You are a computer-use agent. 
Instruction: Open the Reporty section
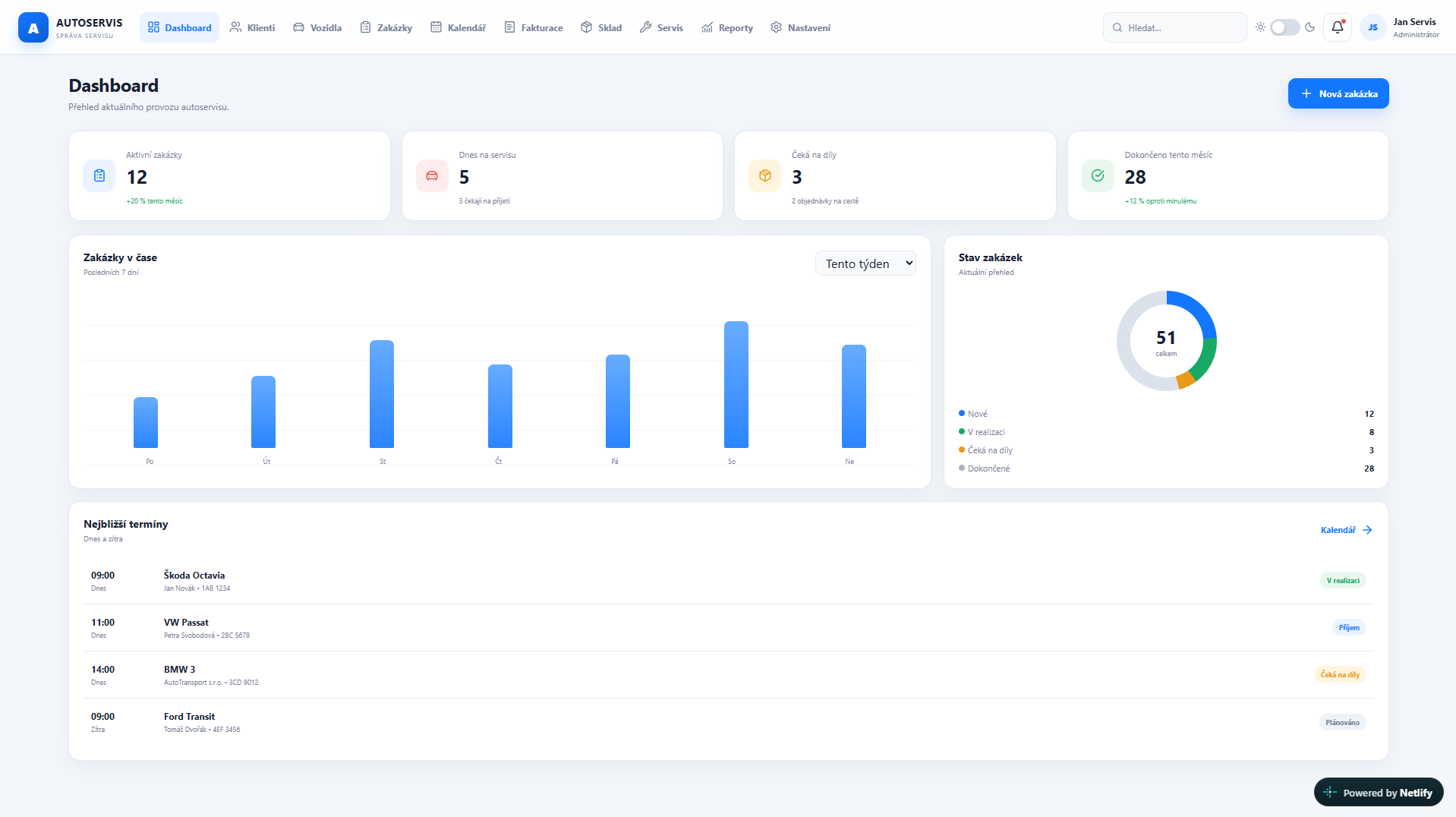pyautogui.click(x=727, y=27)
